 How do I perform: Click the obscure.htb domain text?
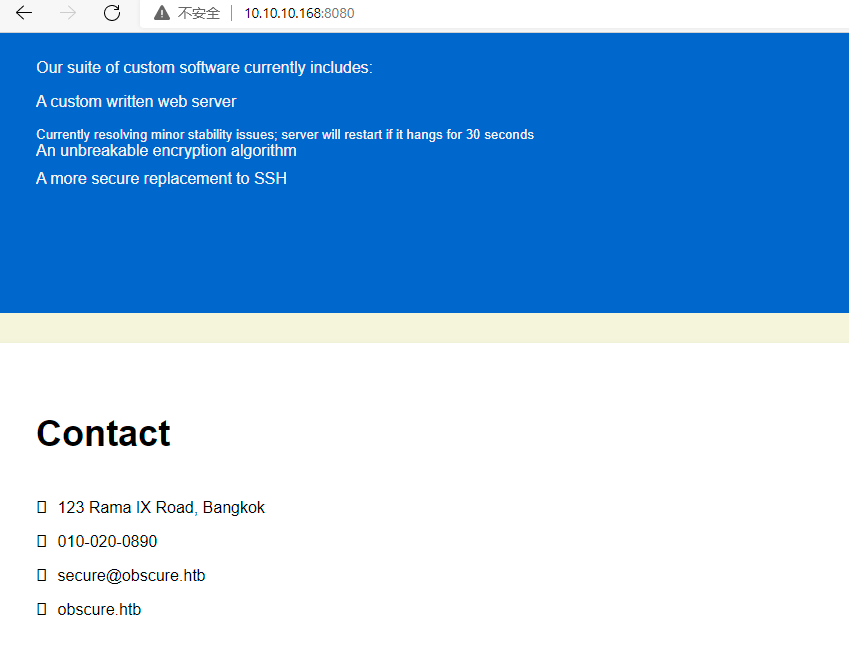pos(99,610)
